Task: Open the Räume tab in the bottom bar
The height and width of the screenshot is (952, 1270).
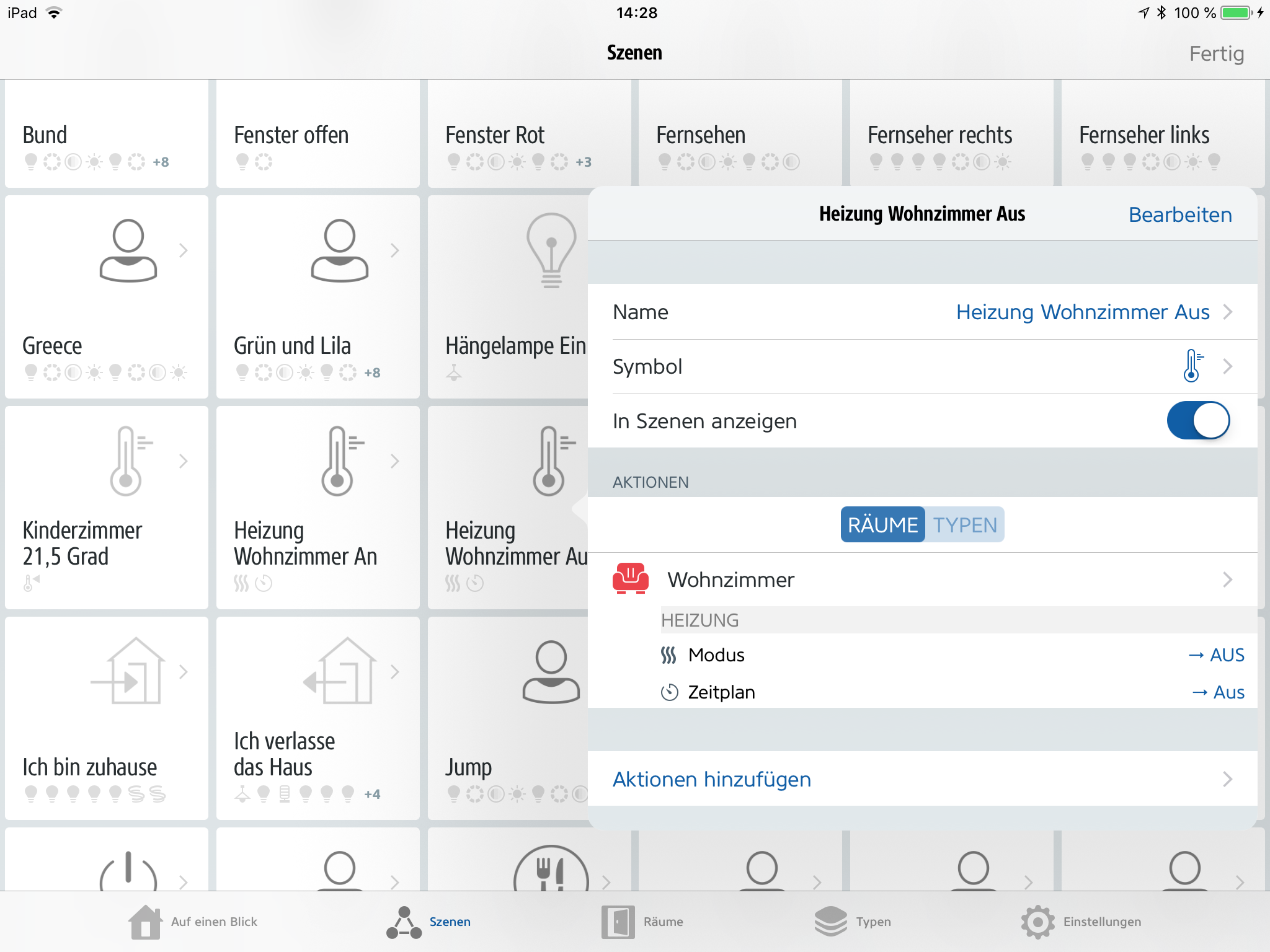Action: tap(642, 922)
